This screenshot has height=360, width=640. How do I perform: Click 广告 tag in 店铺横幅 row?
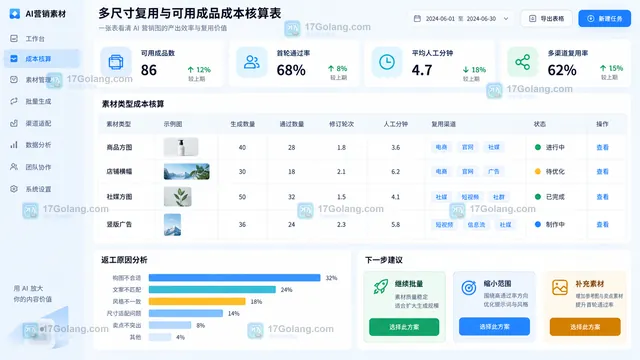click(493, 171)
